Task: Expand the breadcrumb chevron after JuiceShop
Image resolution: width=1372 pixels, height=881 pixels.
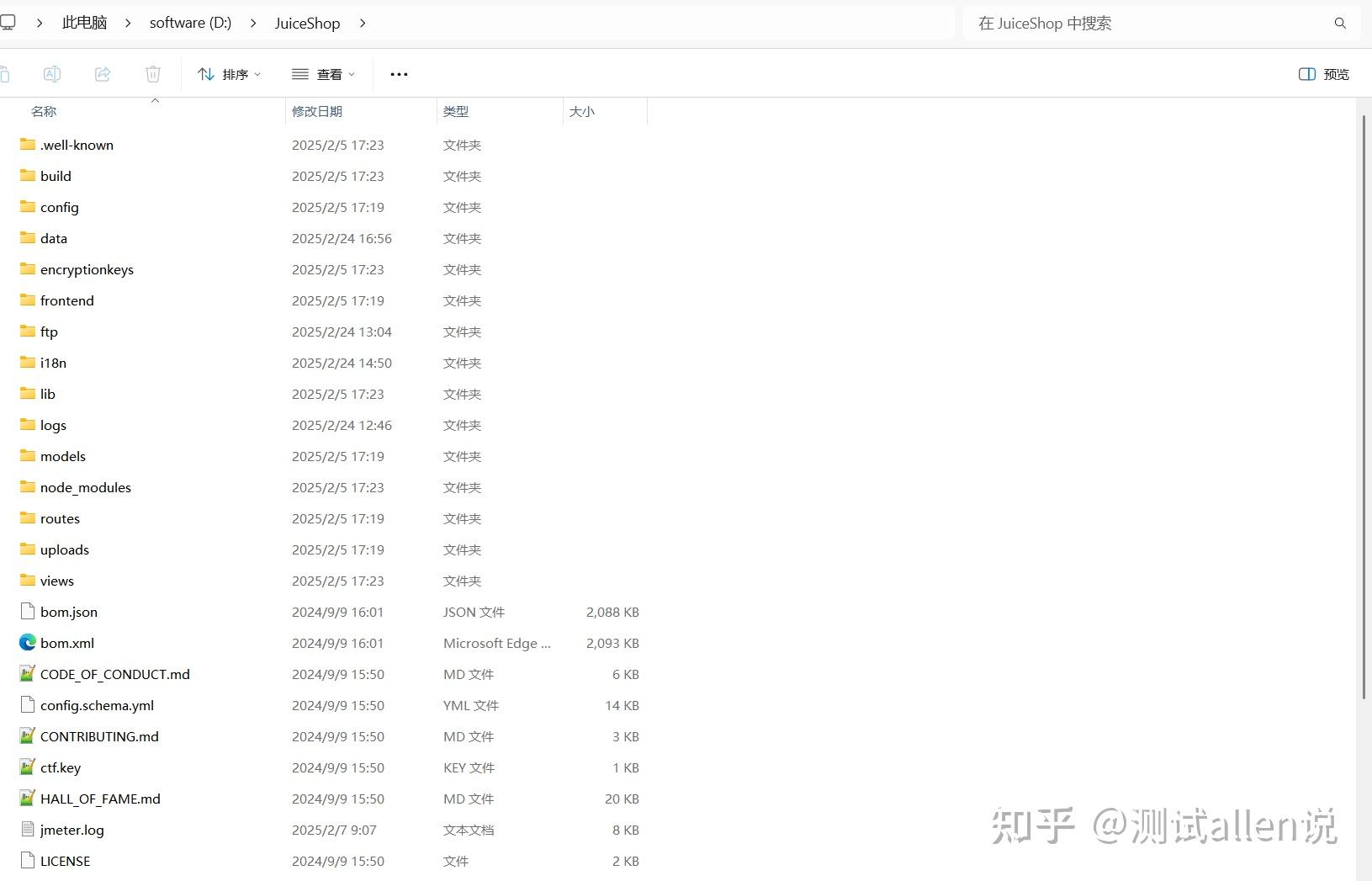Action: point(363,23)
